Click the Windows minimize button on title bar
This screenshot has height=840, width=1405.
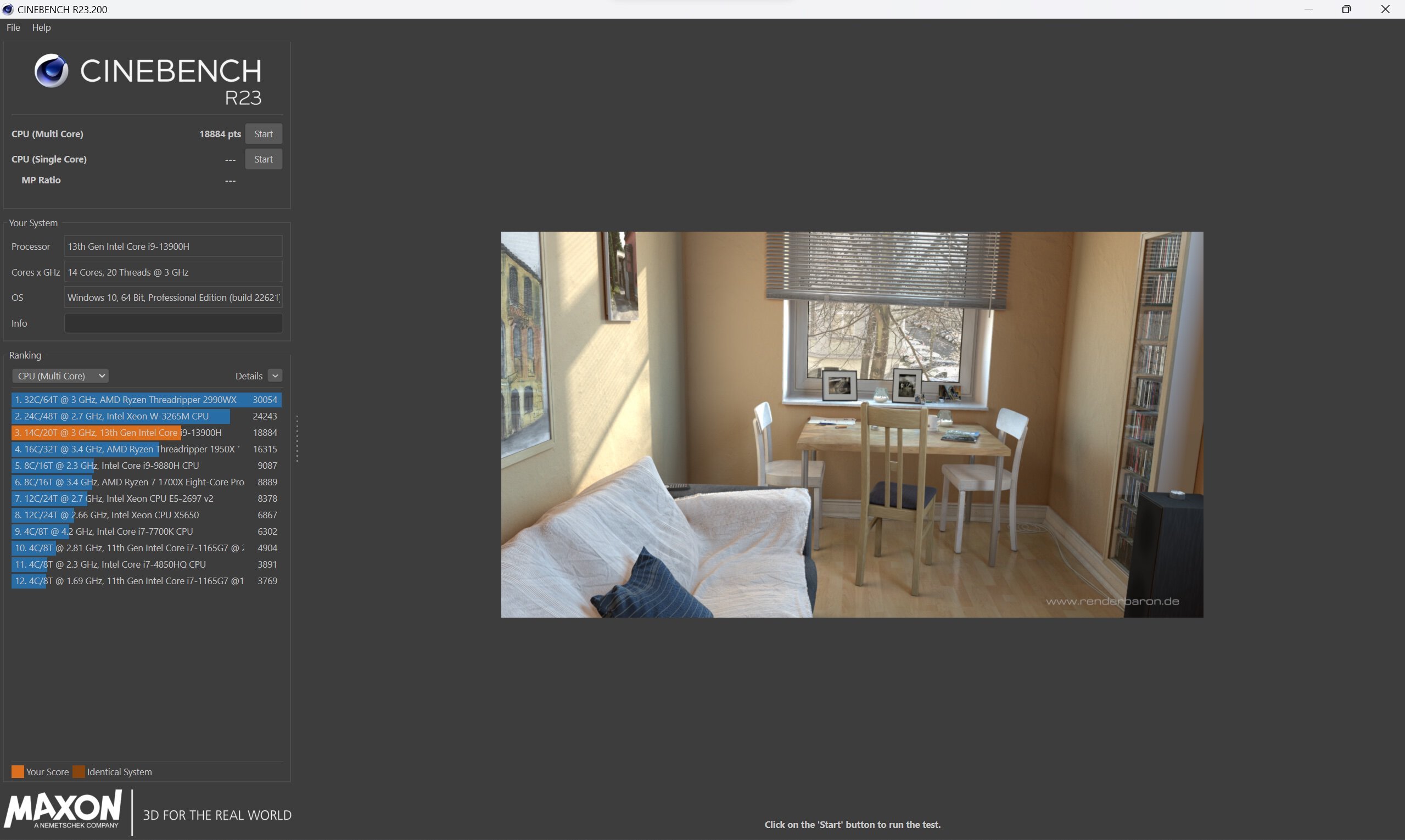pos(1308,9)
